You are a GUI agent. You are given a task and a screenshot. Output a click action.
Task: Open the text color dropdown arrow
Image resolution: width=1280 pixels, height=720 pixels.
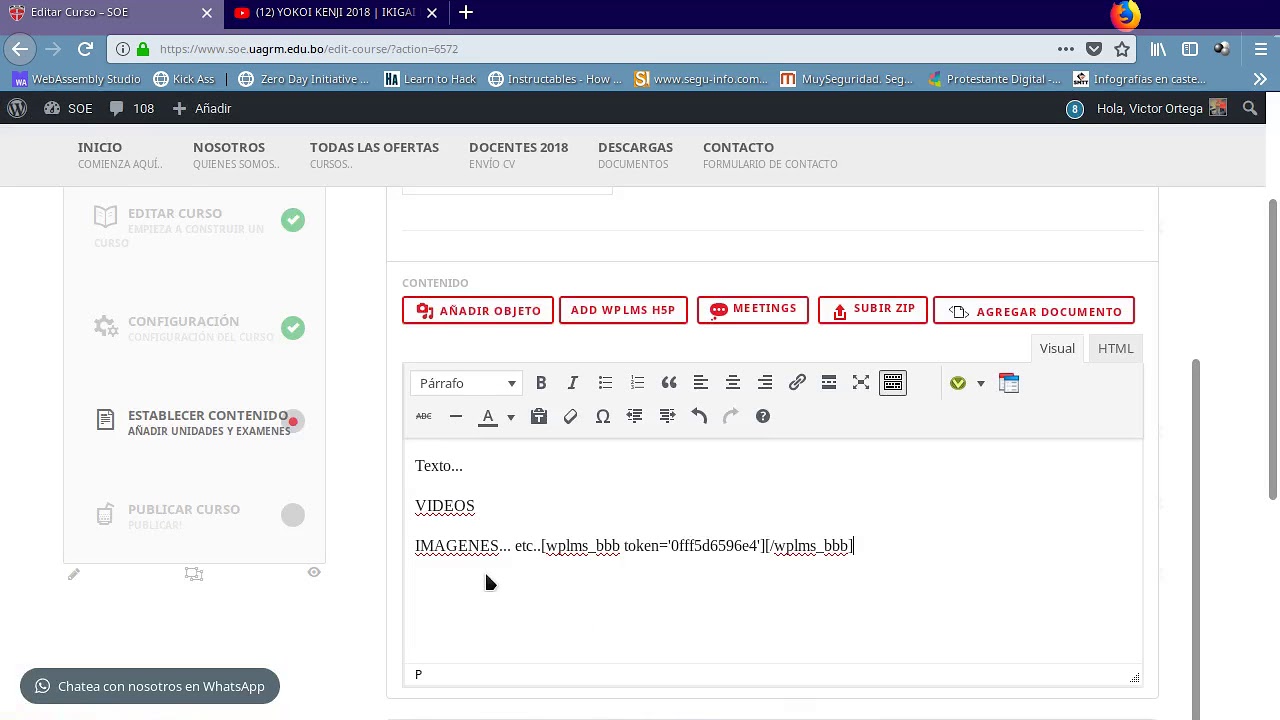pyautogui.click(x=510, y=416)
